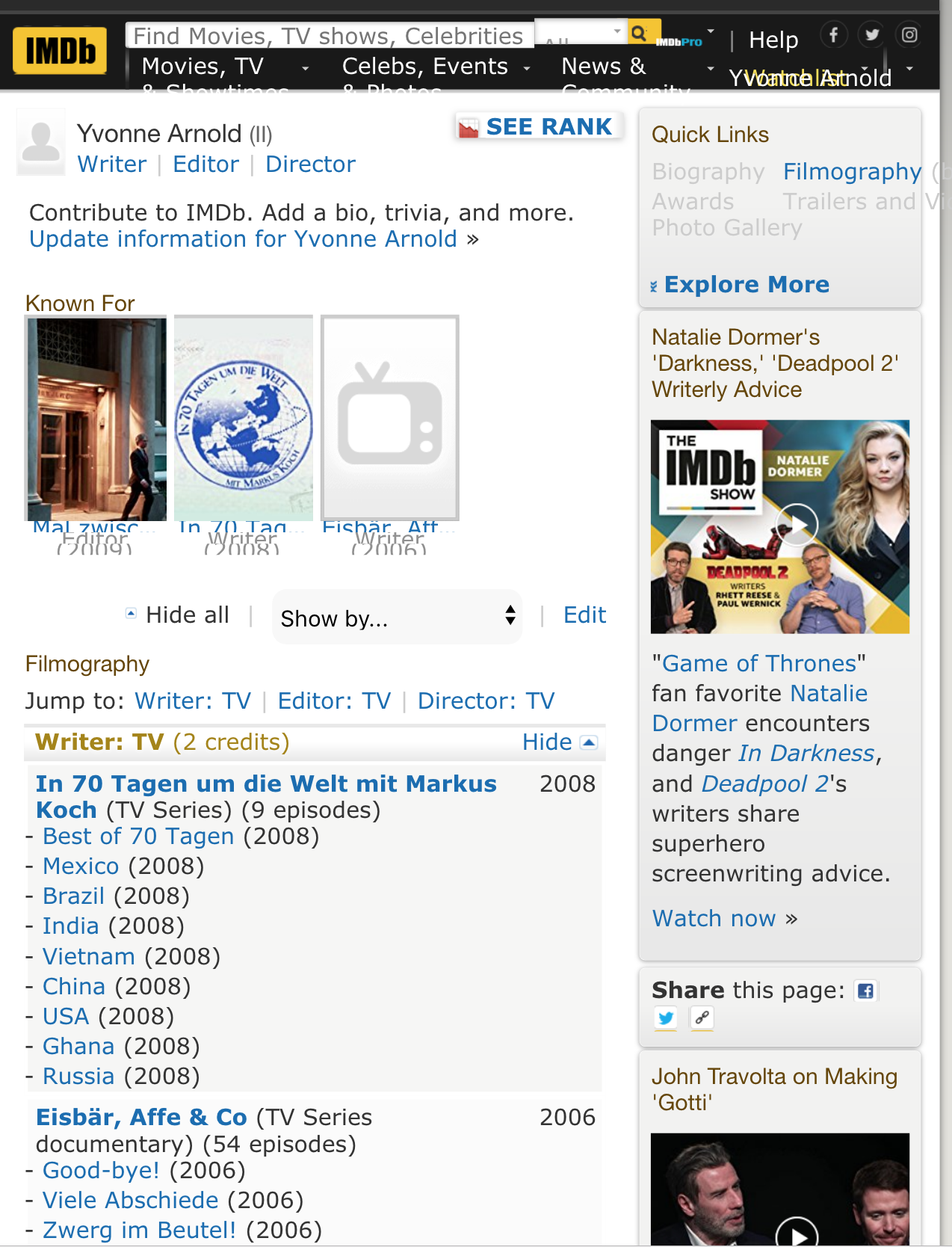
Task: Open IMDb Facebook page icon in header
Action: 833,34
